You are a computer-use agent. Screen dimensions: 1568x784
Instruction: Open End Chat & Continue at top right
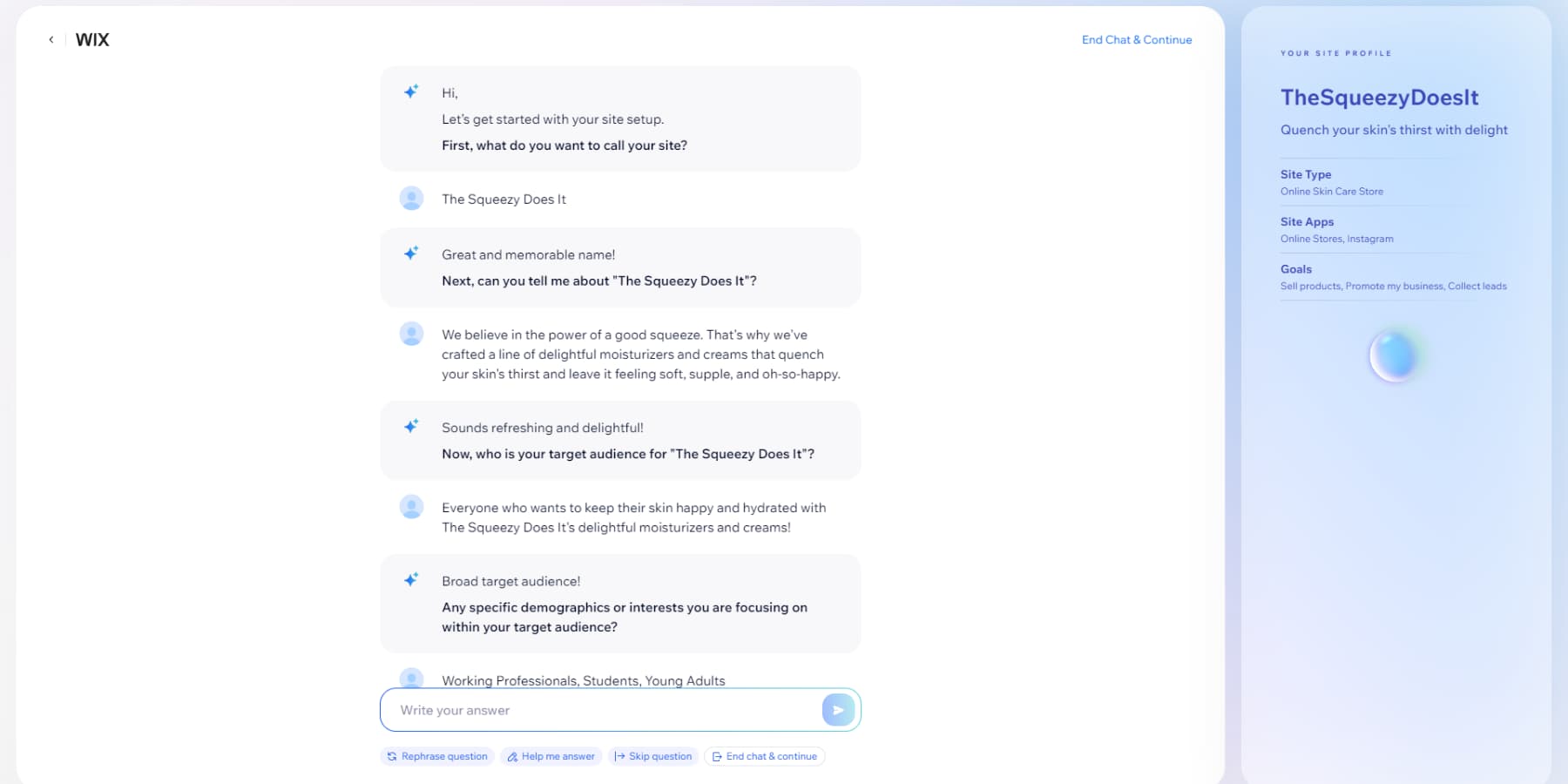tap(1136, 39)
